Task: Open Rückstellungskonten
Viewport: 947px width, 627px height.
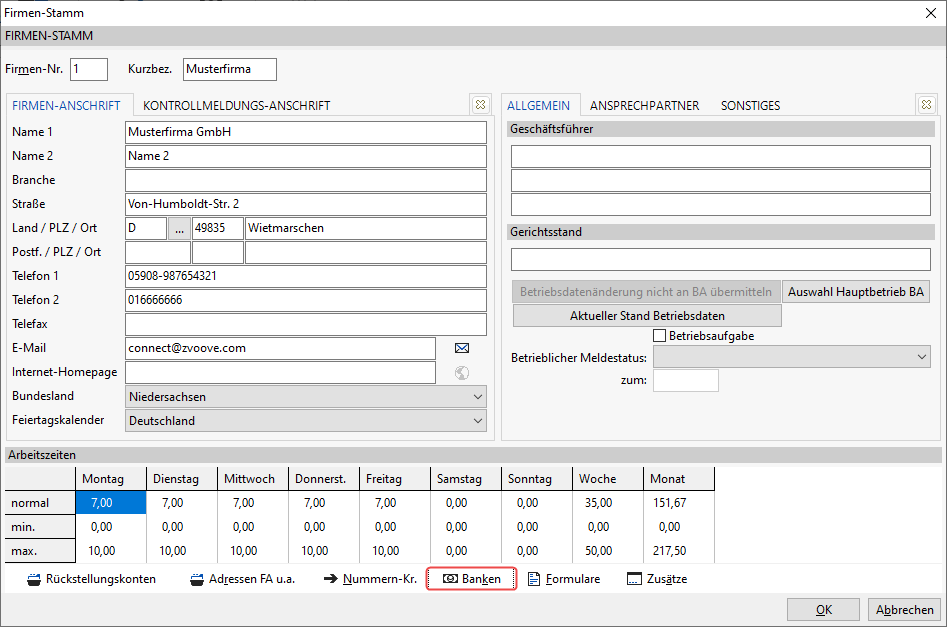Action: click(90, 579)
